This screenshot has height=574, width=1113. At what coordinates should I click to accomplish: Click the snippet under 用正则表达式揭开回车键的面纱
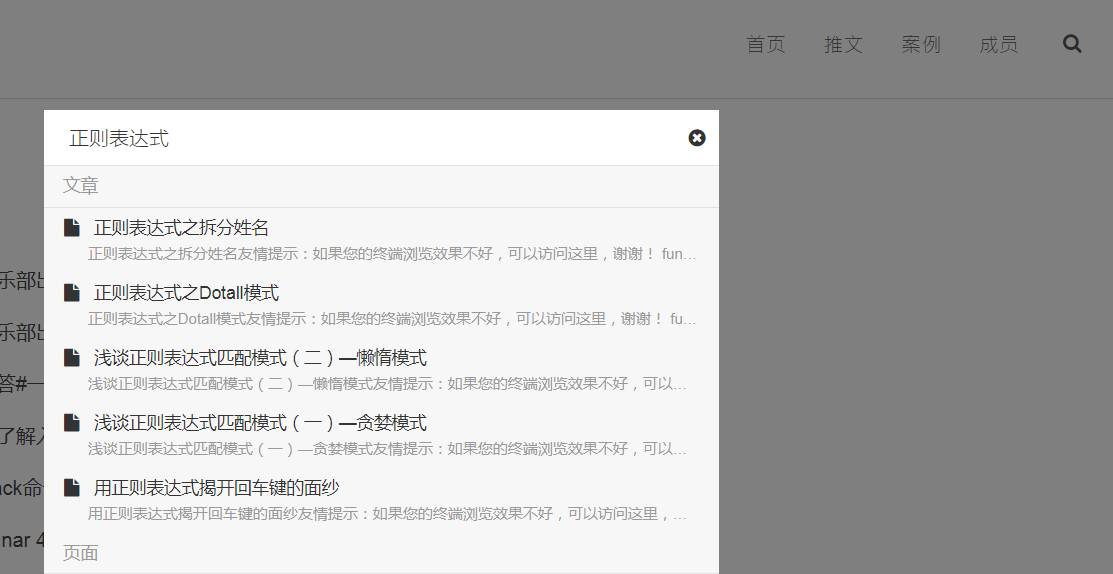click(x=388, y=514)
